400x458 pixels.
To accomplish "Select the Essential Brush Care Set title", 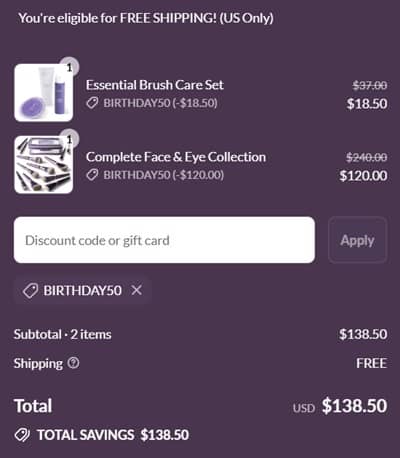I will click(x=155, y=85).
